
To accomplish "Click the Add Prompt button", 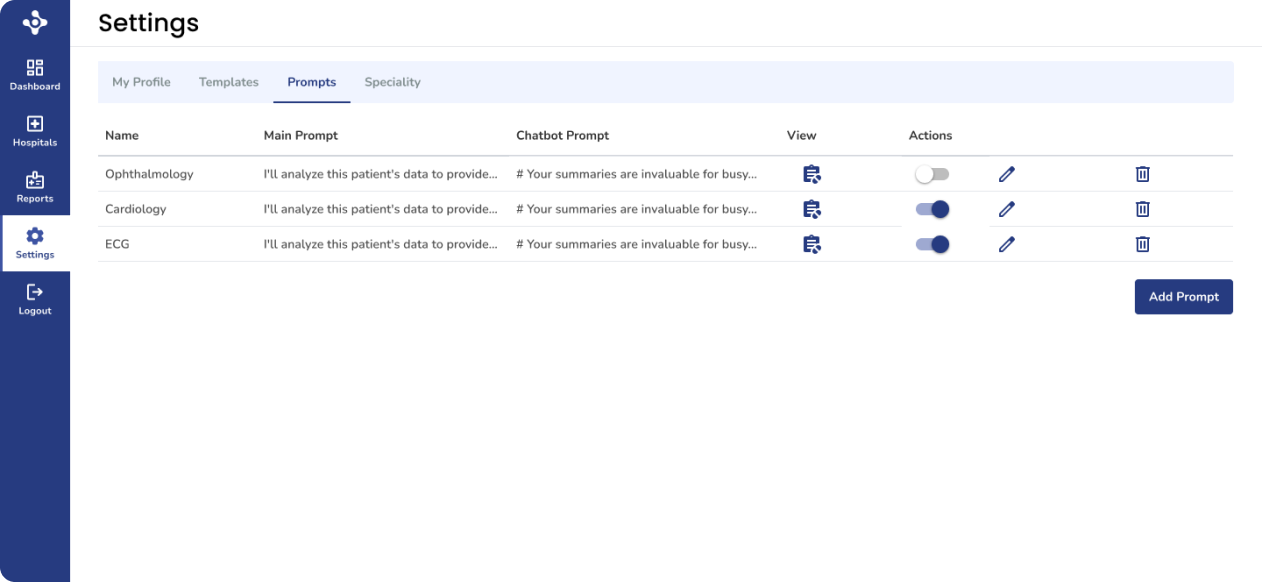I will click(1183, 297).
